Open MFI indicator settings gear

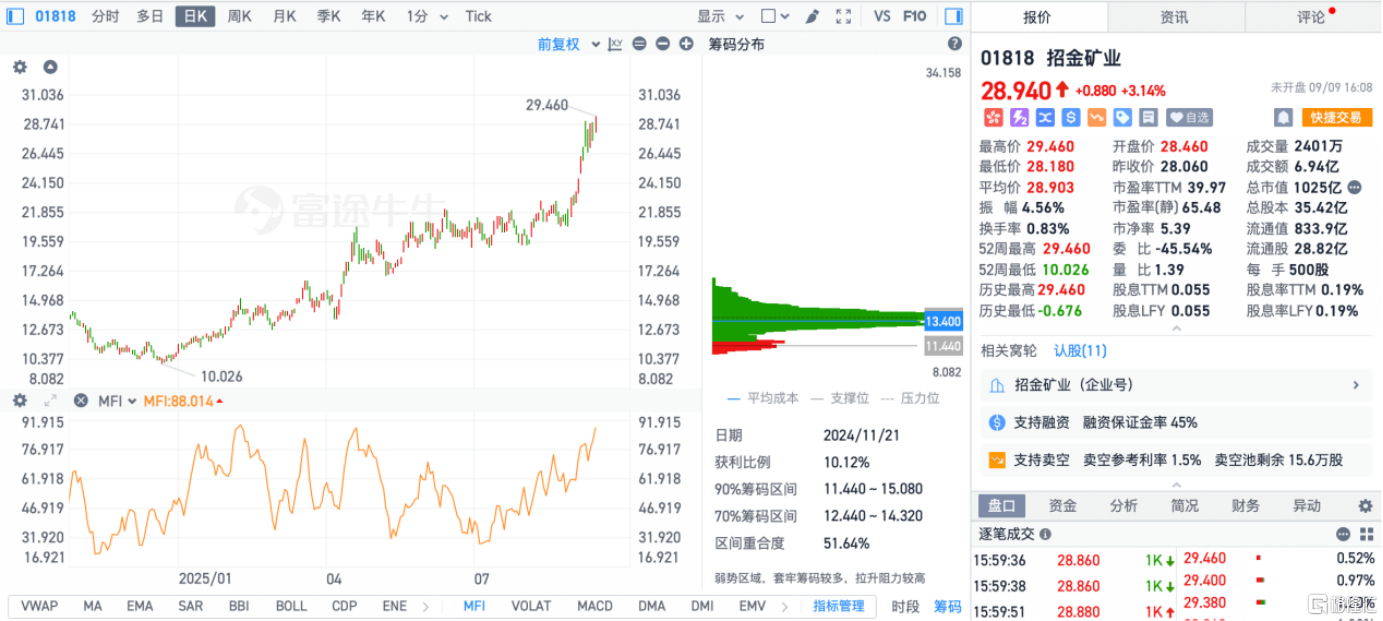pos(20,400)
